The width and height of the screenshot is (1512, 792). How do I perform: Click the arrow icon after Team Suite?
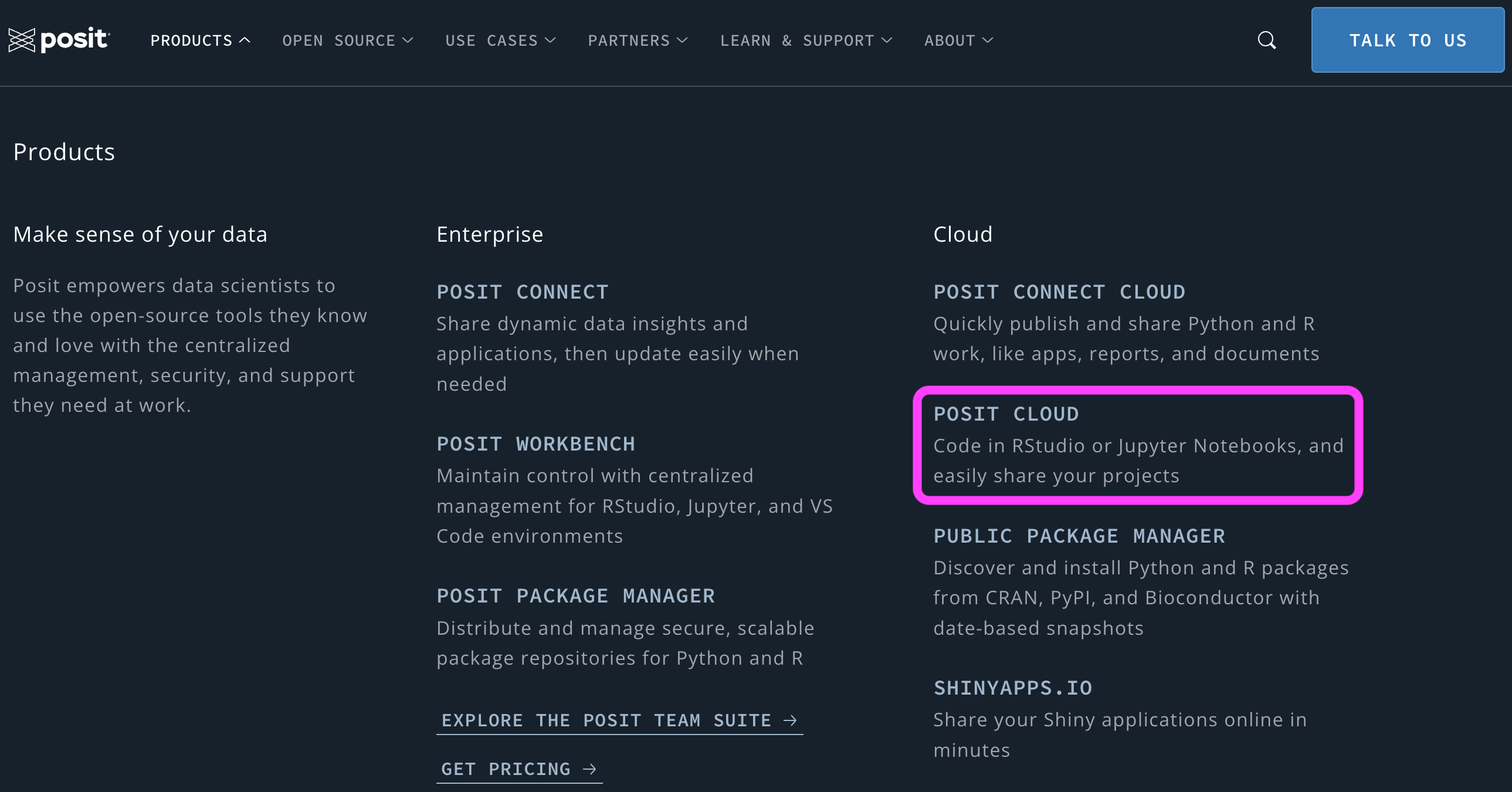(790, 720)
